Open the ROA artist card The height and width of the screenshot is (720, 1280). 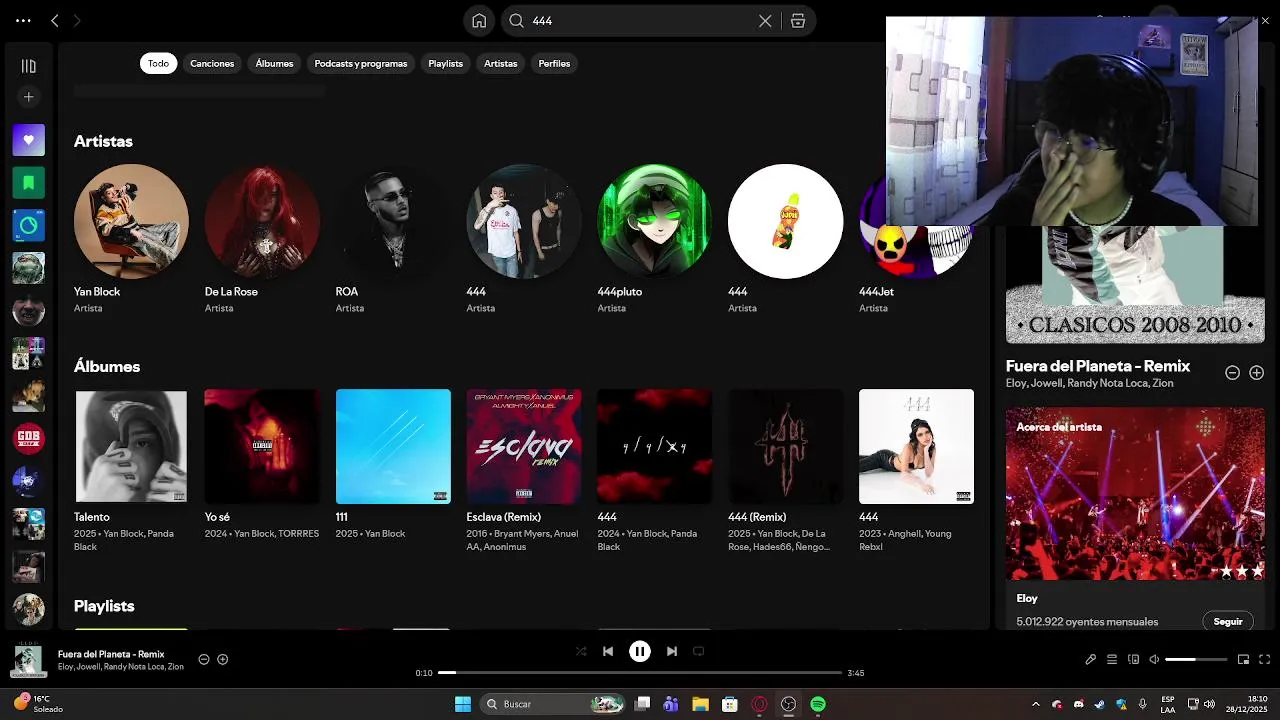[x=393, y=240]
